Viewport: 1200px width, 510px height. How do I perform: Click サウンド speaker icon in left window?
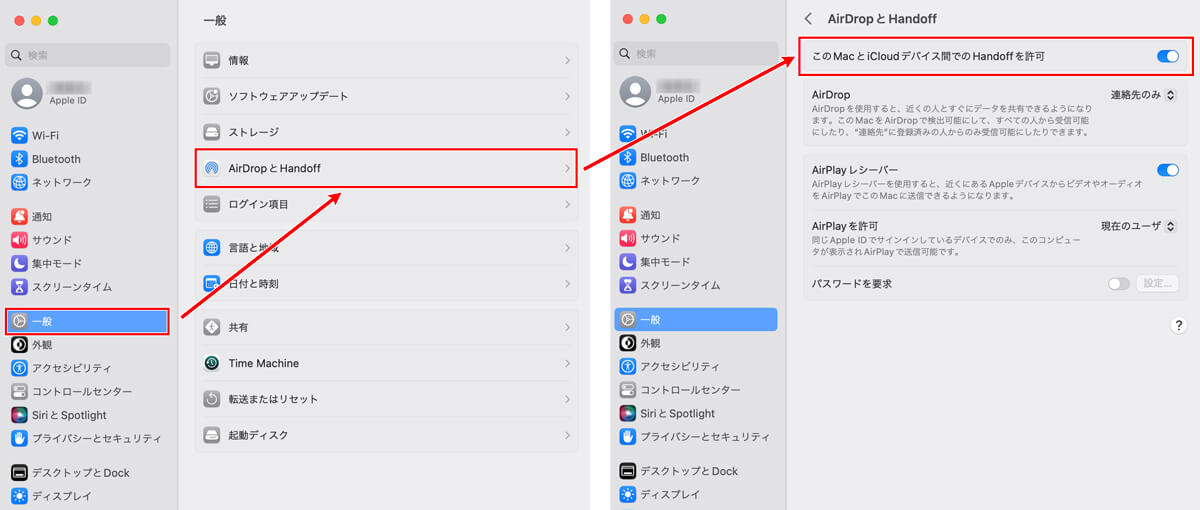19,240
